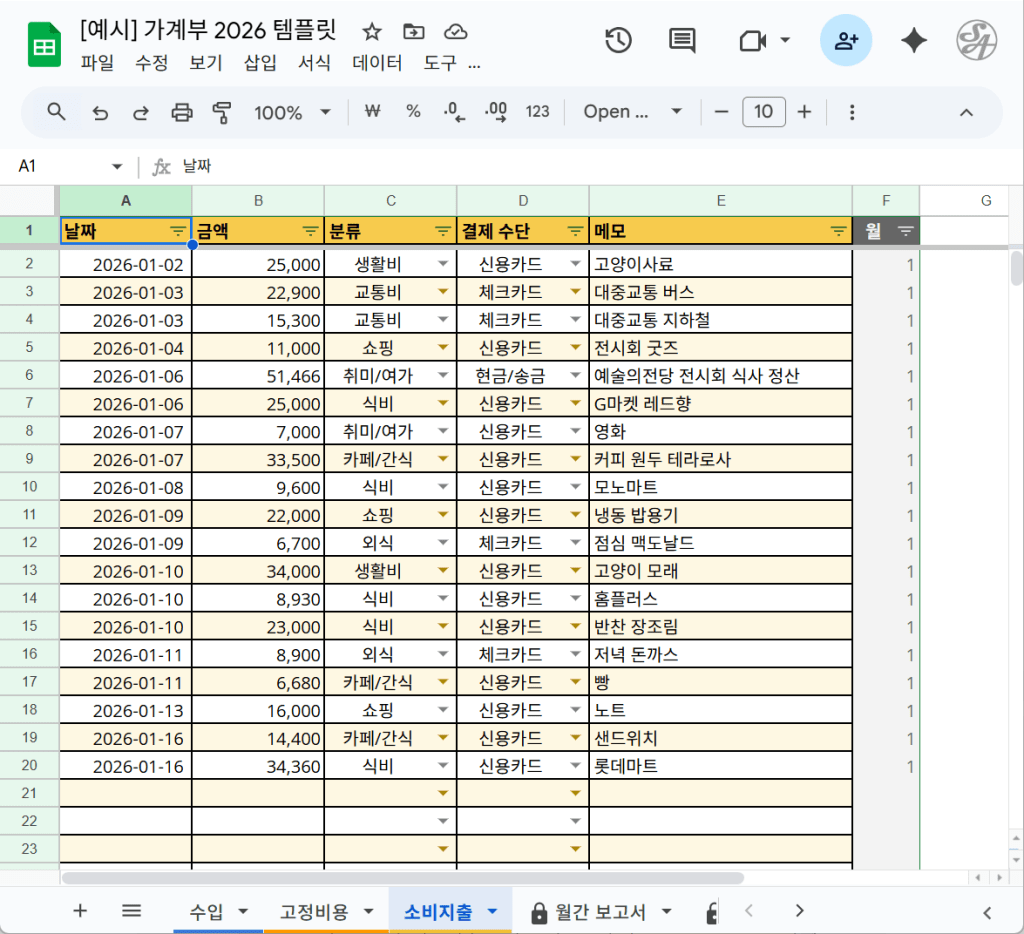Image resolution: width=1024 pixels, height=934 pixels.
Task: Click the undo arrow icon
Action: [x=100, y=112]
